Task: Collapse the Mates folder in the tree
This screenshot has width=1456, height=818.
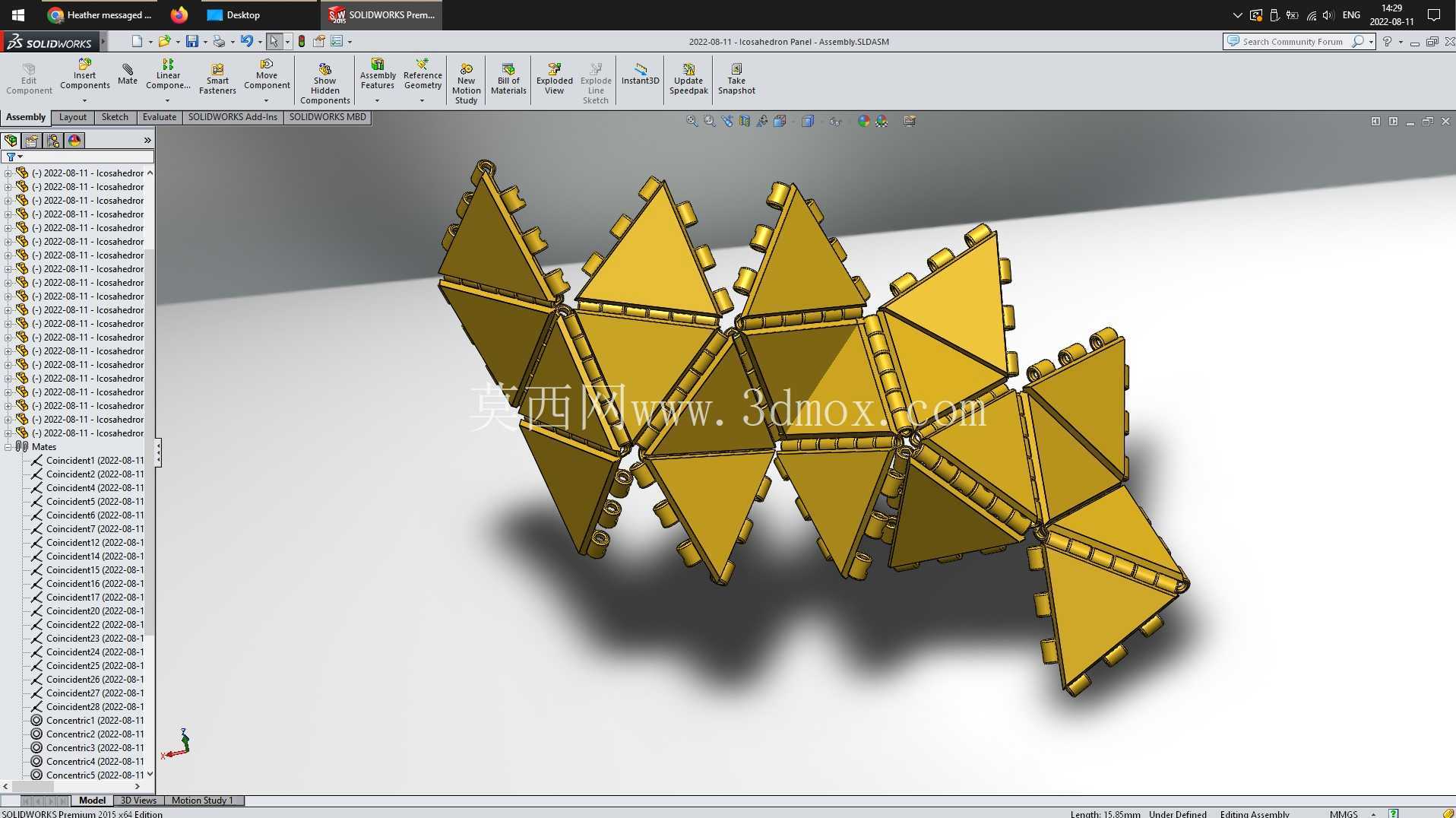Action: point(8,447)
